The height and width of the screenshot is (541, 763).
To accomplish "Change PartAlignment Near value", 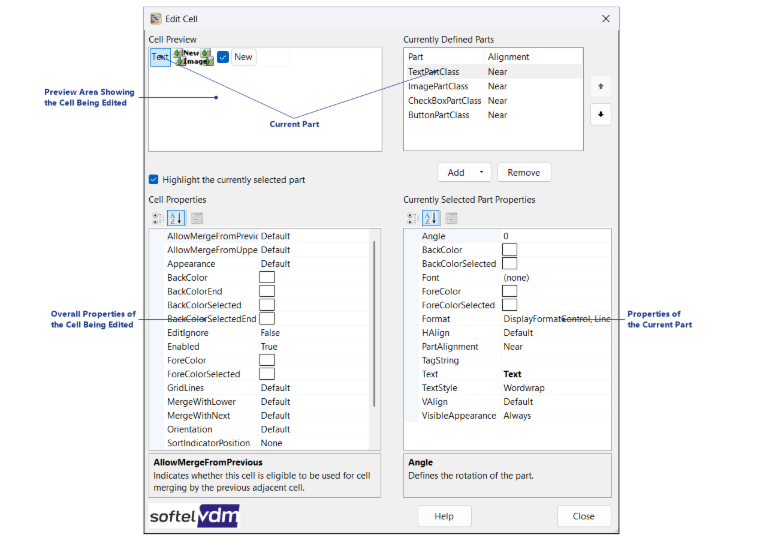I will click(556, 346).
